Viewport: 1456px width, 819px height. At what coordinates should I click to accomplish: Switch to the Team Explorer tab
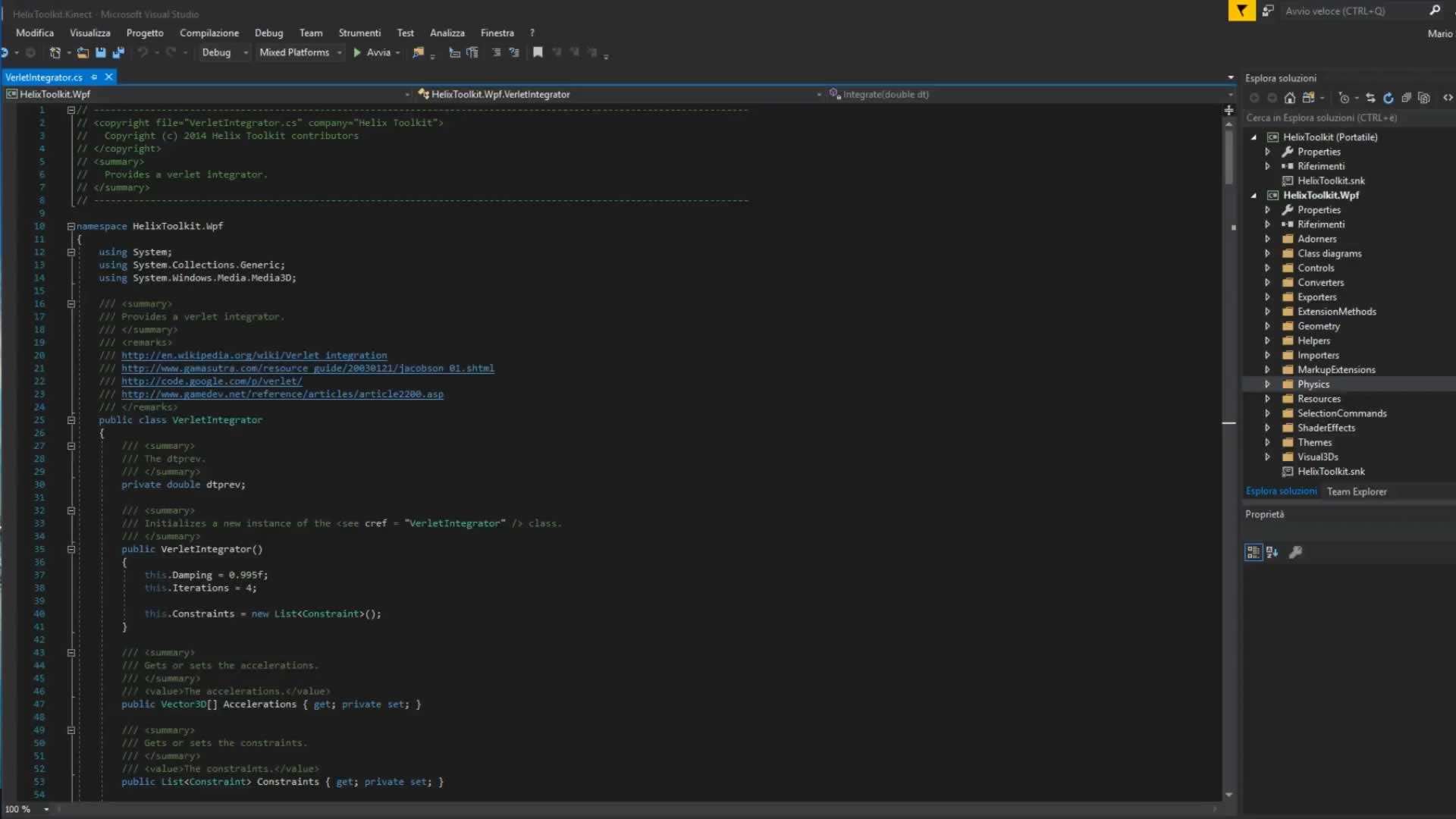tap(1357, 491)
